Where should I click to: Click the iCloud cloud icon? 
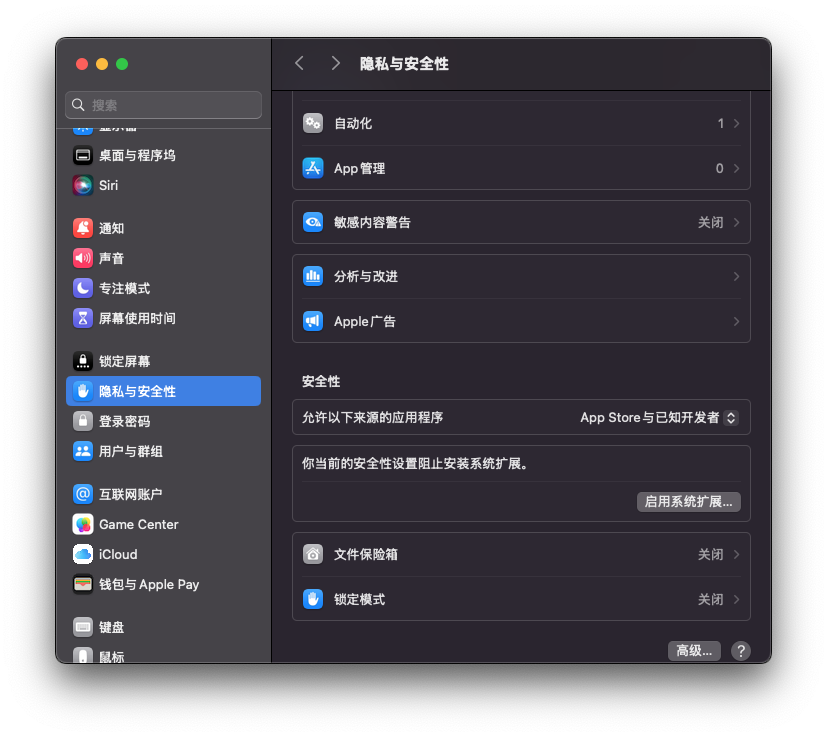(x=83, y=554)
